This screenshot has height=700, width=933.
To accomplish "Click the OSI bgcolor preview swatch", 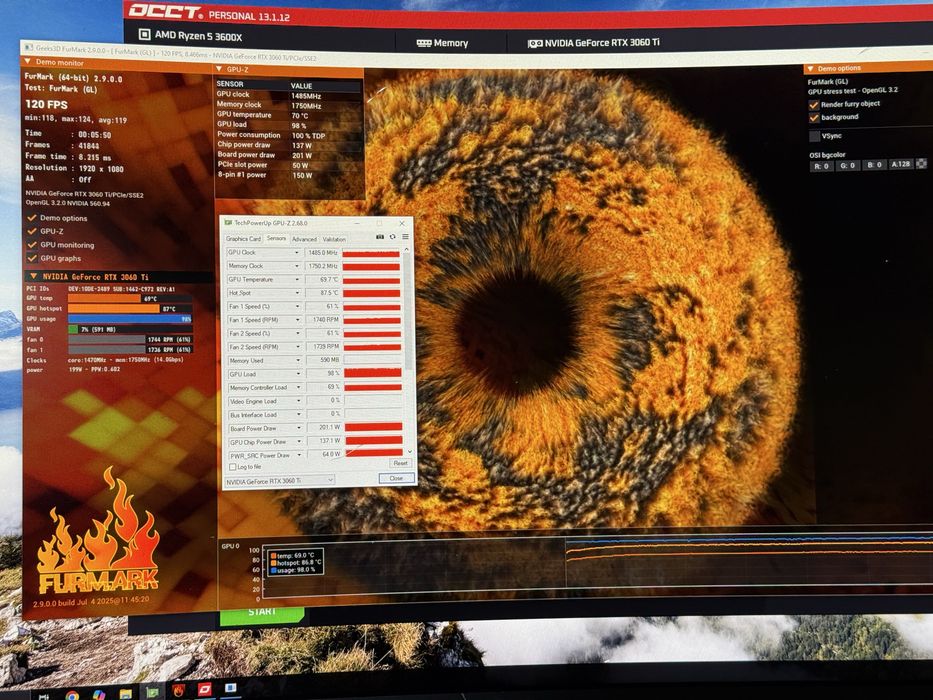I will click(x=921, y=163).
